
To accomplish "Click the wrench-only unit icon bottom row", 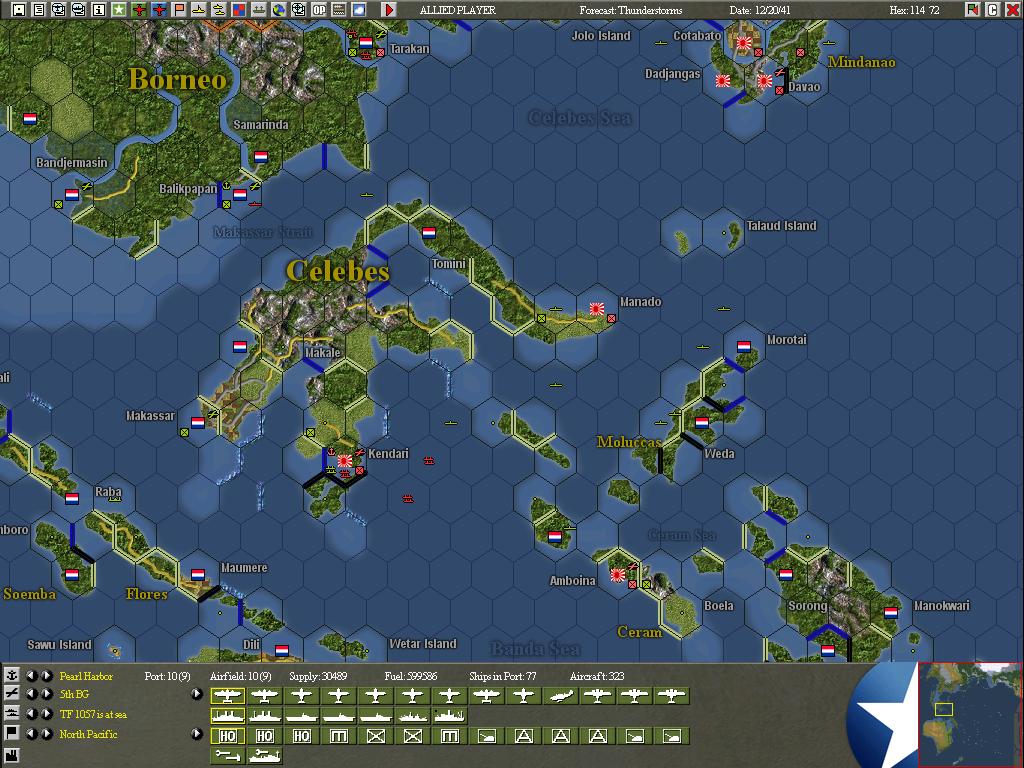I will coord(227,756).
